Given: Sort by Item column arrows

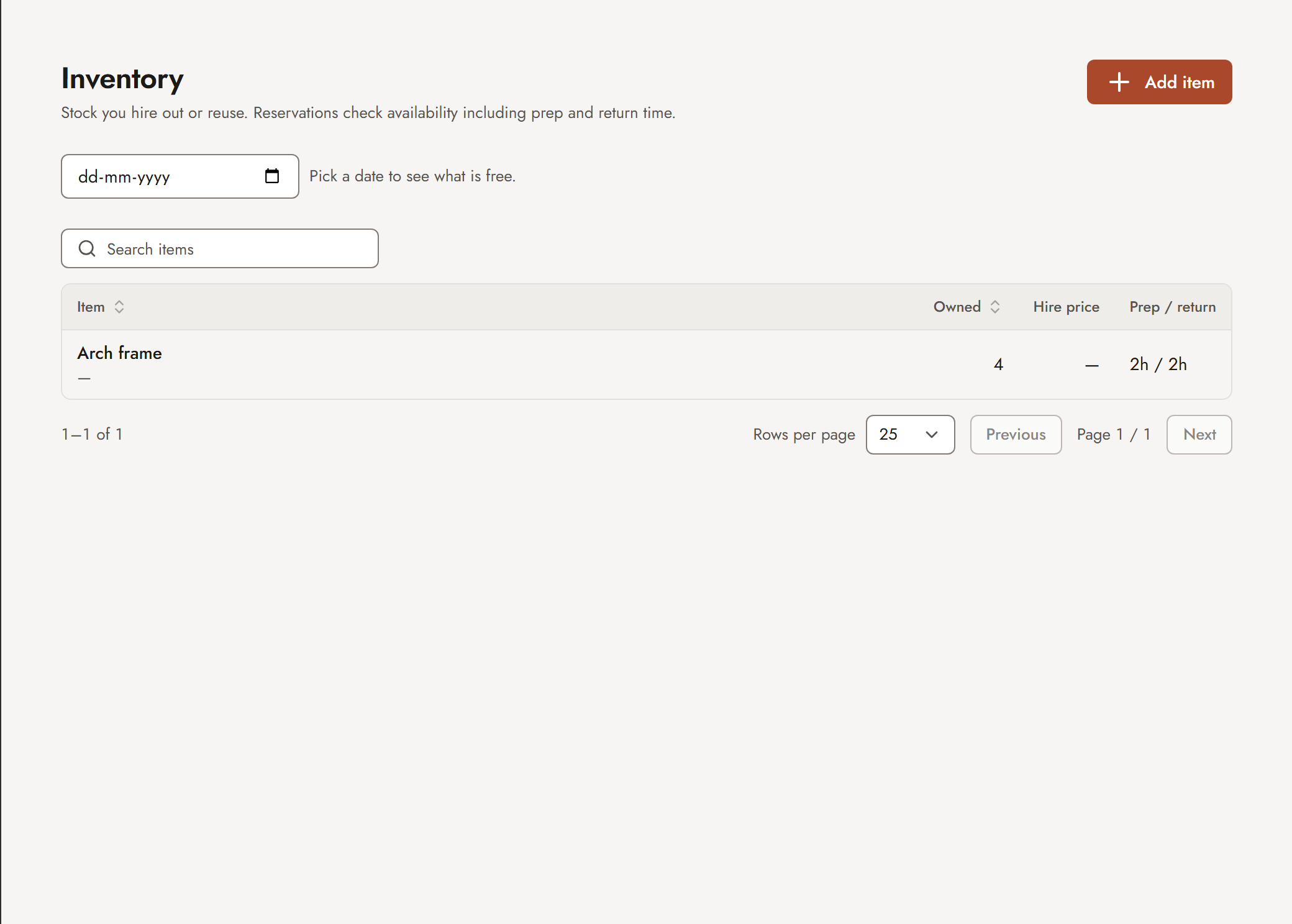Looking at the screenshot, I should point(119,307).
